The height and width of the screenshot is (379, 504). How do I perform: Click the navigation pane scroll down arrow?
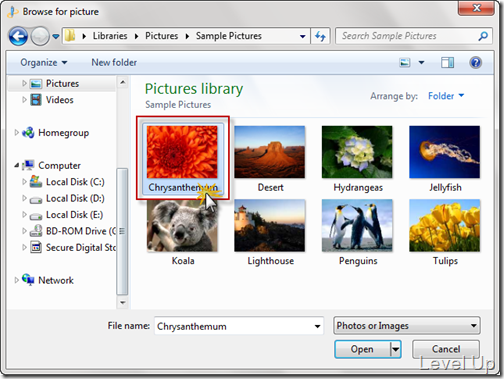(x=122, y=303)
